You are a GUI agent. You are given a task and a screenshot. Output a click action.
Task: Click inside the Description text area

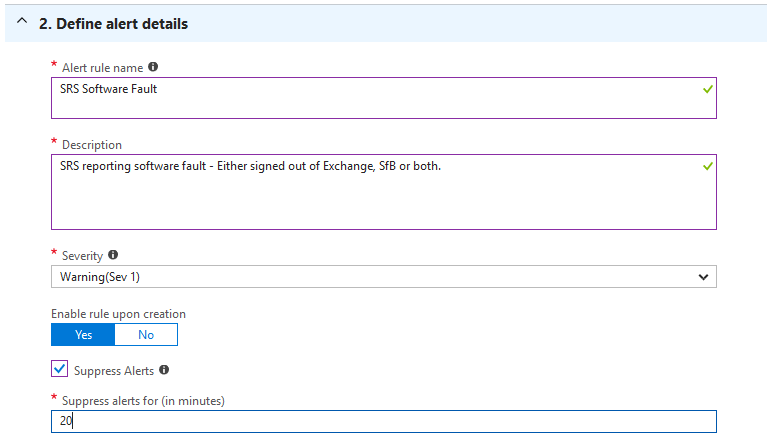coord(384,192)
